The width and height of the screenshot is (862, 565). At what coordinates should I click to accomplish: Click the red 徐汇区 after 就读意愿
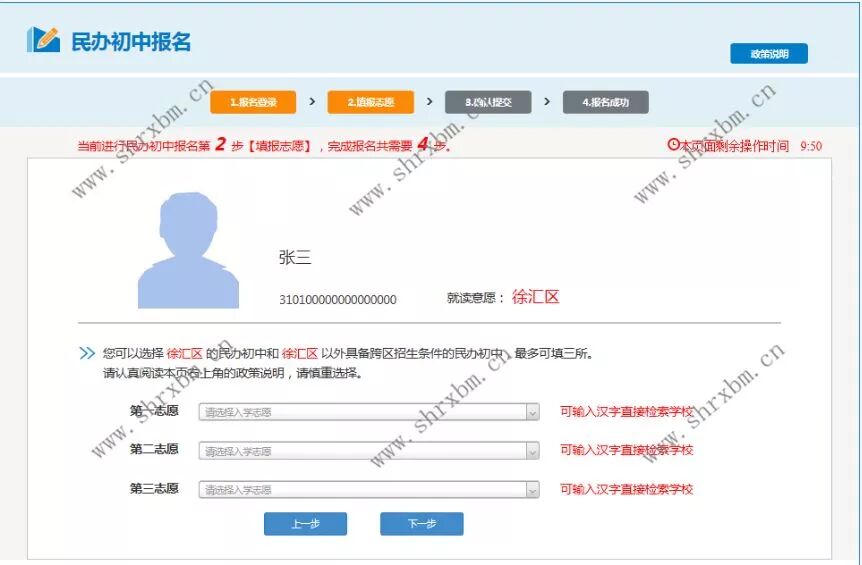coord(535,297)
